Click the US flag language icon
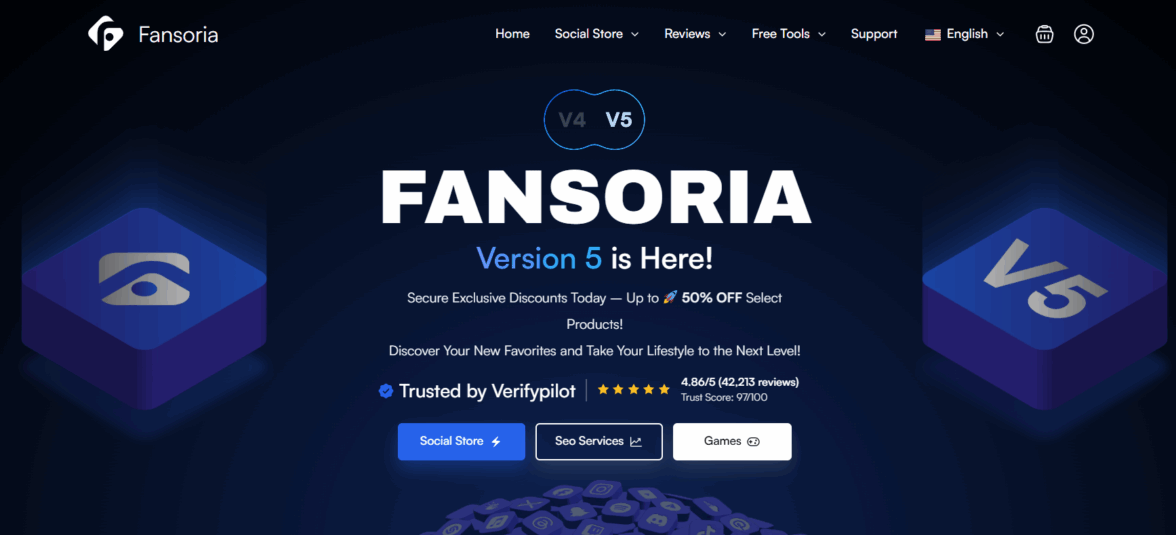The height and width of the screenshot is (535, 1176). [x=933, y=35]
